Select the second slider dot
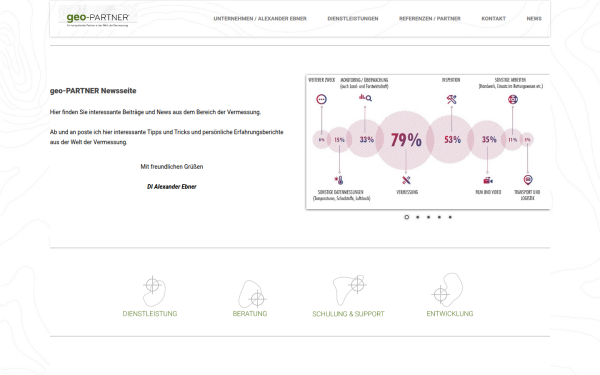The height and width of the screenshot is (375, 600). (x=417, y=217)
